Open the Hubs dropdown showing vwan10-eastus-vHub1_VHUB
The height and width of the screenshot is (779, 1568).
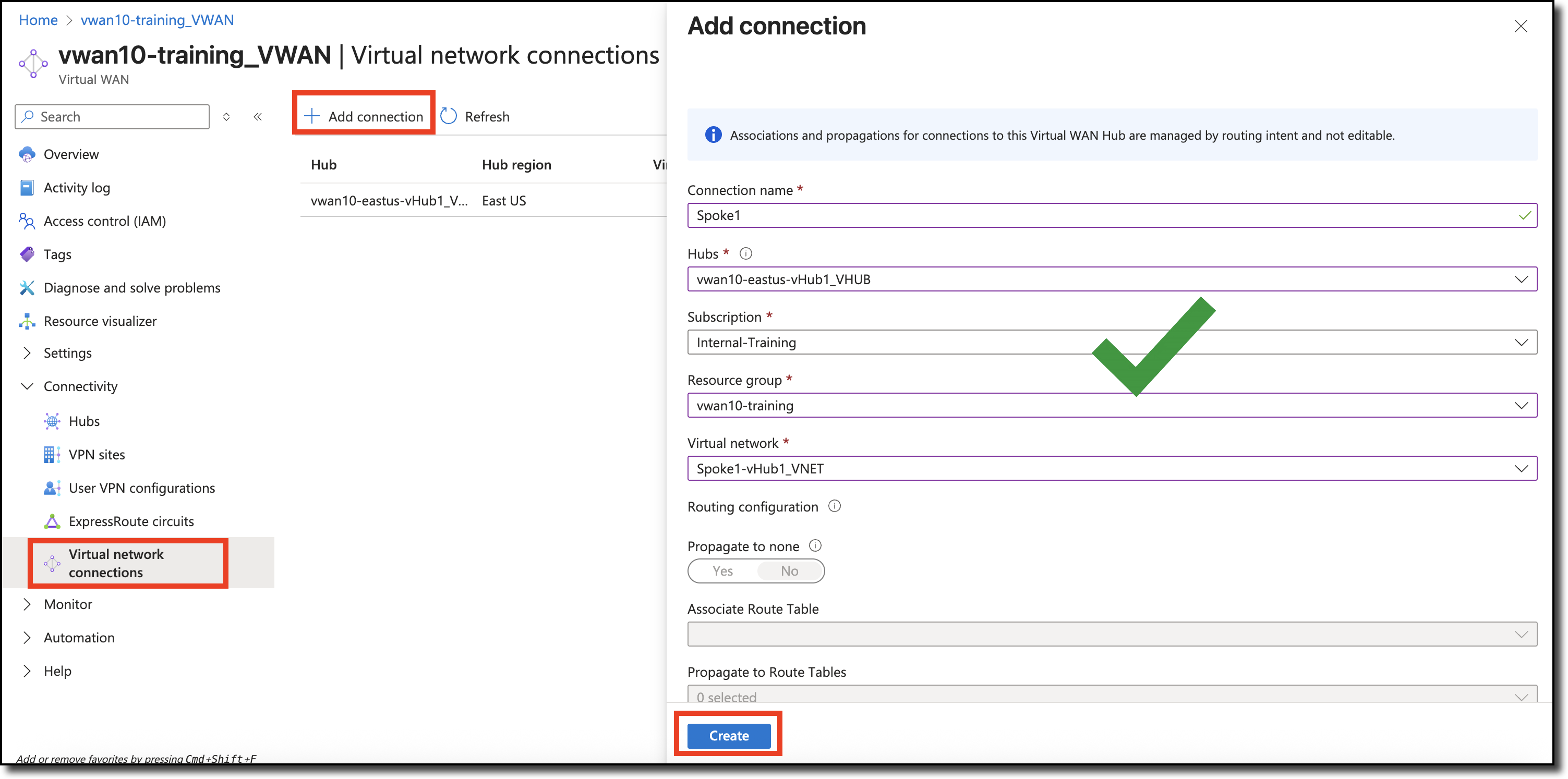[1522, 279]
